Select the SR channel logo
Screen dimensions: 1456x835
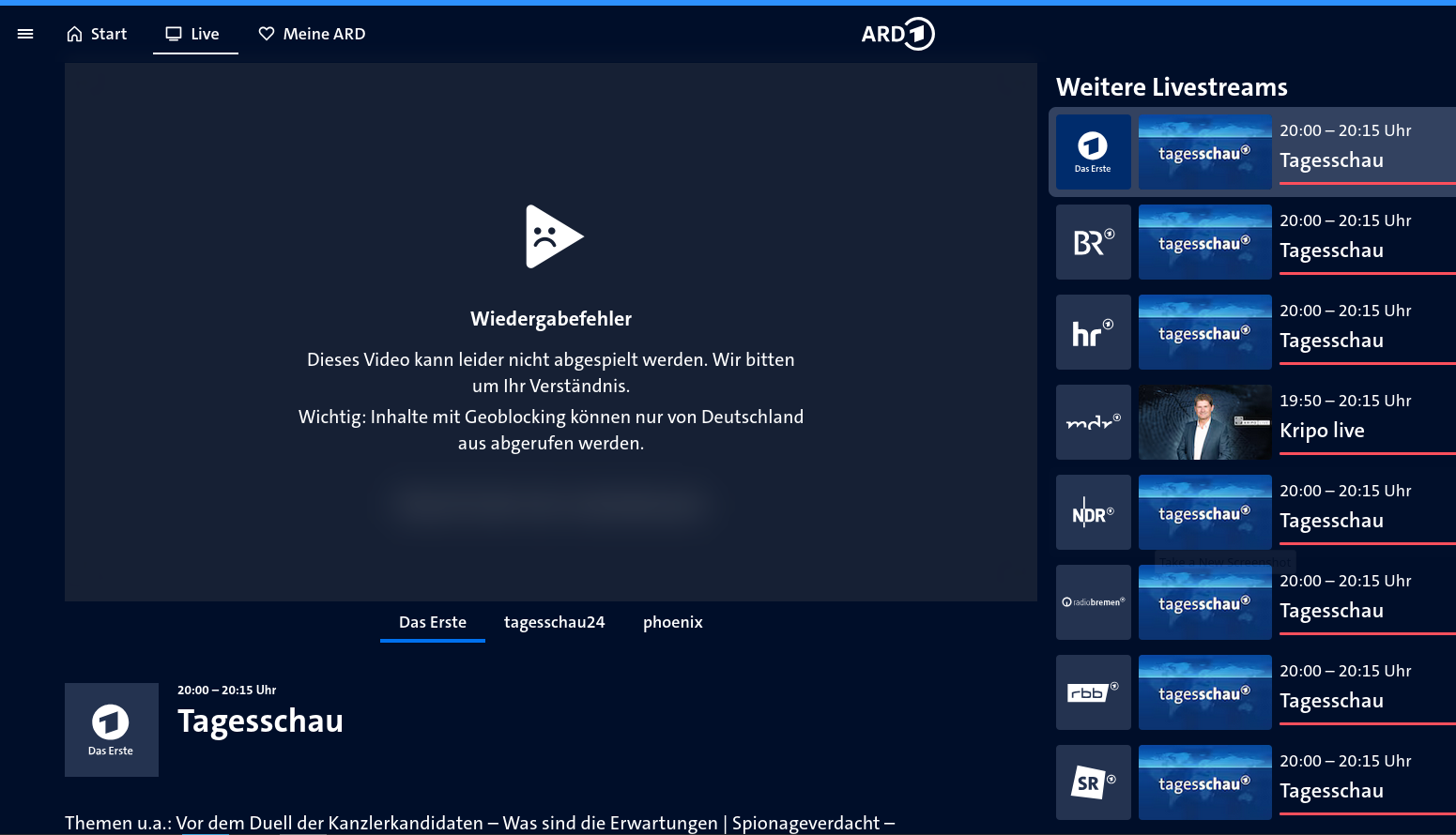coord(1093,782)
